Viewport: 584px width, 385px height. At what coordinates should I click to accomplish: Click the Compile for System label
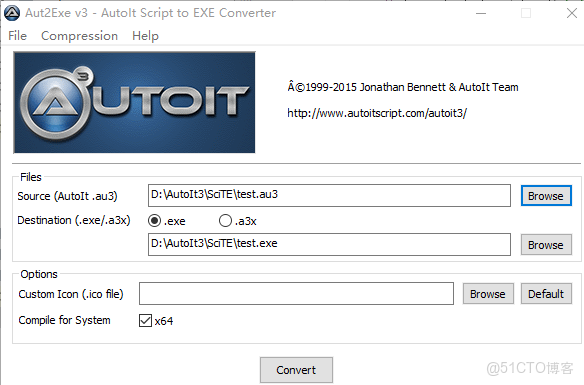click(64, 320)
